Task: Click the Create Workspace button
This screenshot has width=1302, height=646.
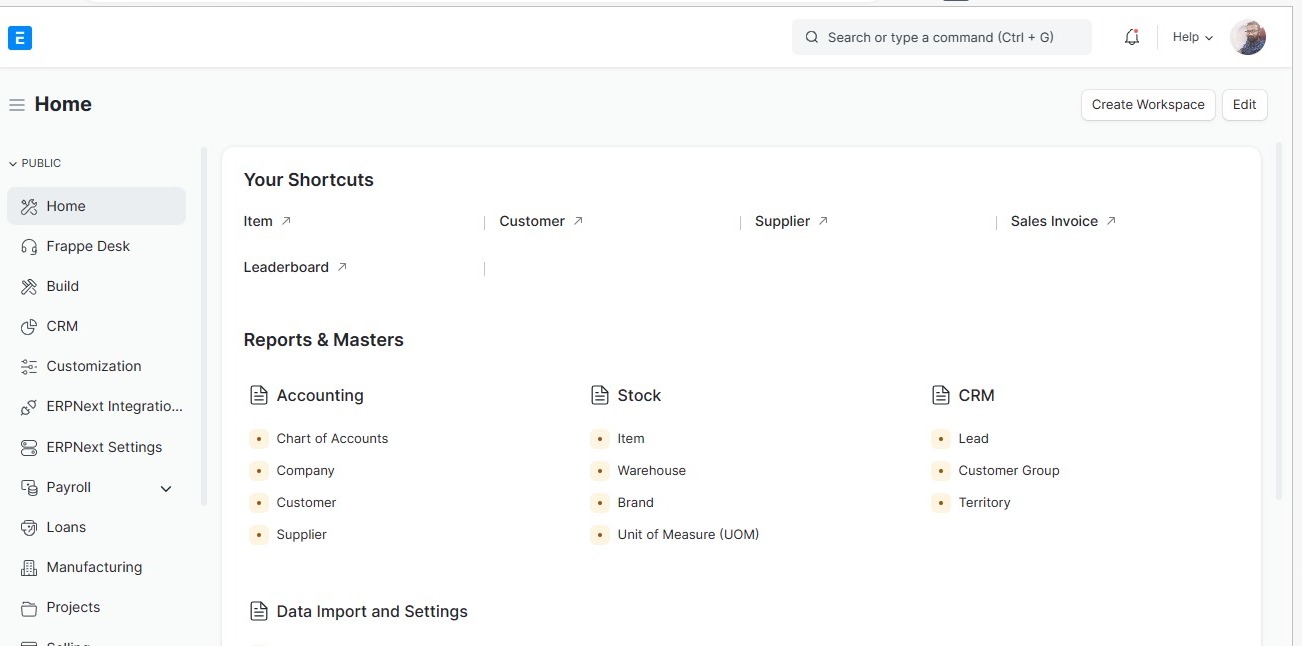Action: [1148, 105]
